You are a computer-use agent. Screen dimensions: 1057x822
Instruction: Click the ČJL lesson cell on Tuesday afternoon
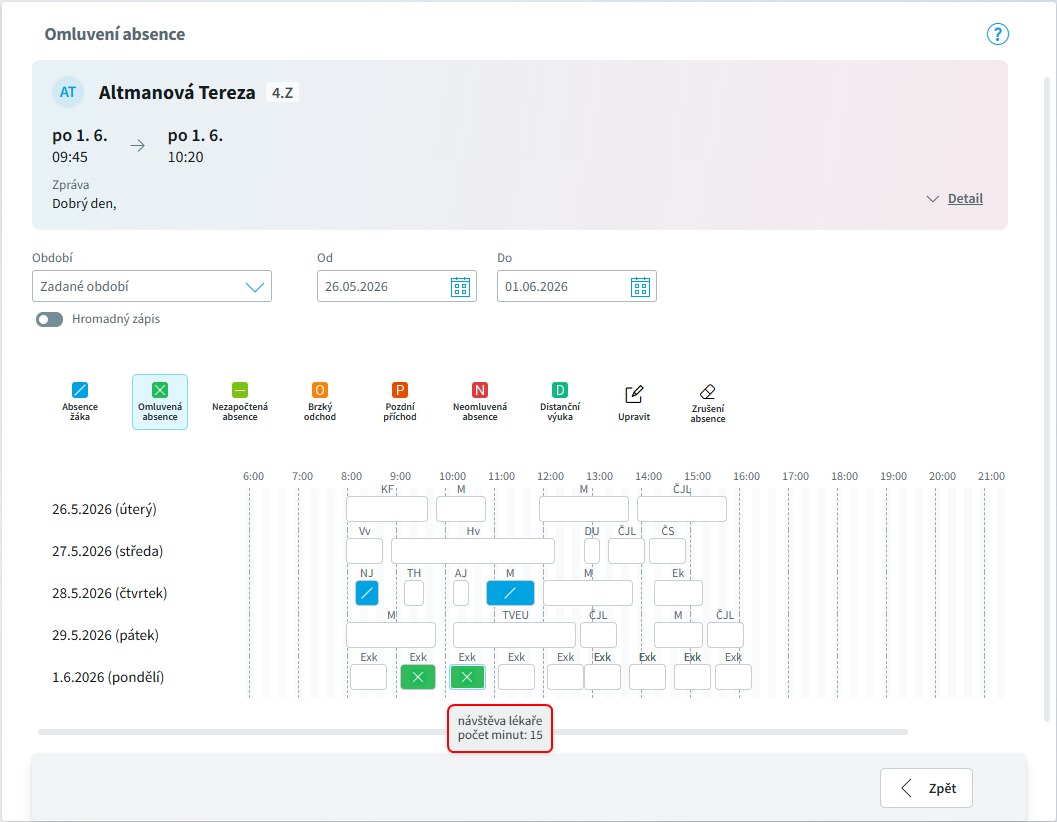pyautogui.click(x=682, y=509)
